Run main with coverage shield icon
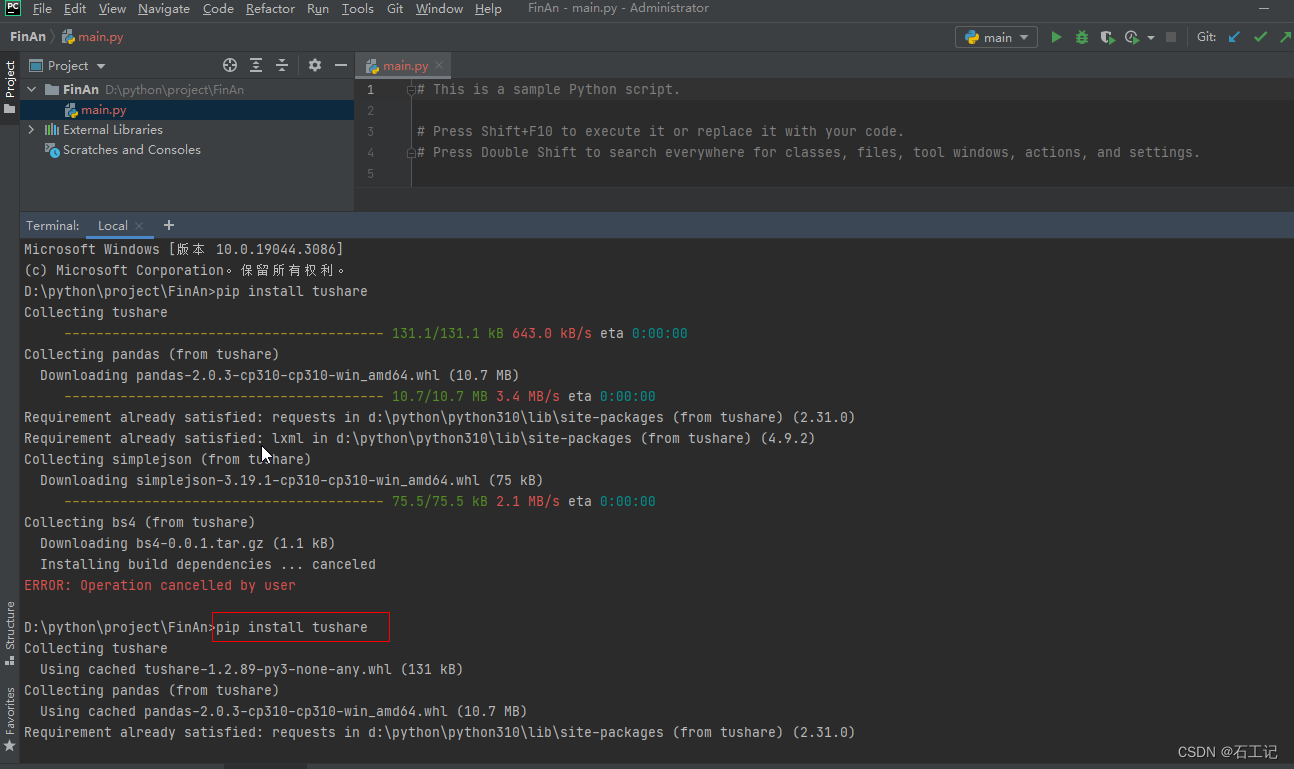The width and height of the screenshot is (1294, 769). pos(1107,37)
